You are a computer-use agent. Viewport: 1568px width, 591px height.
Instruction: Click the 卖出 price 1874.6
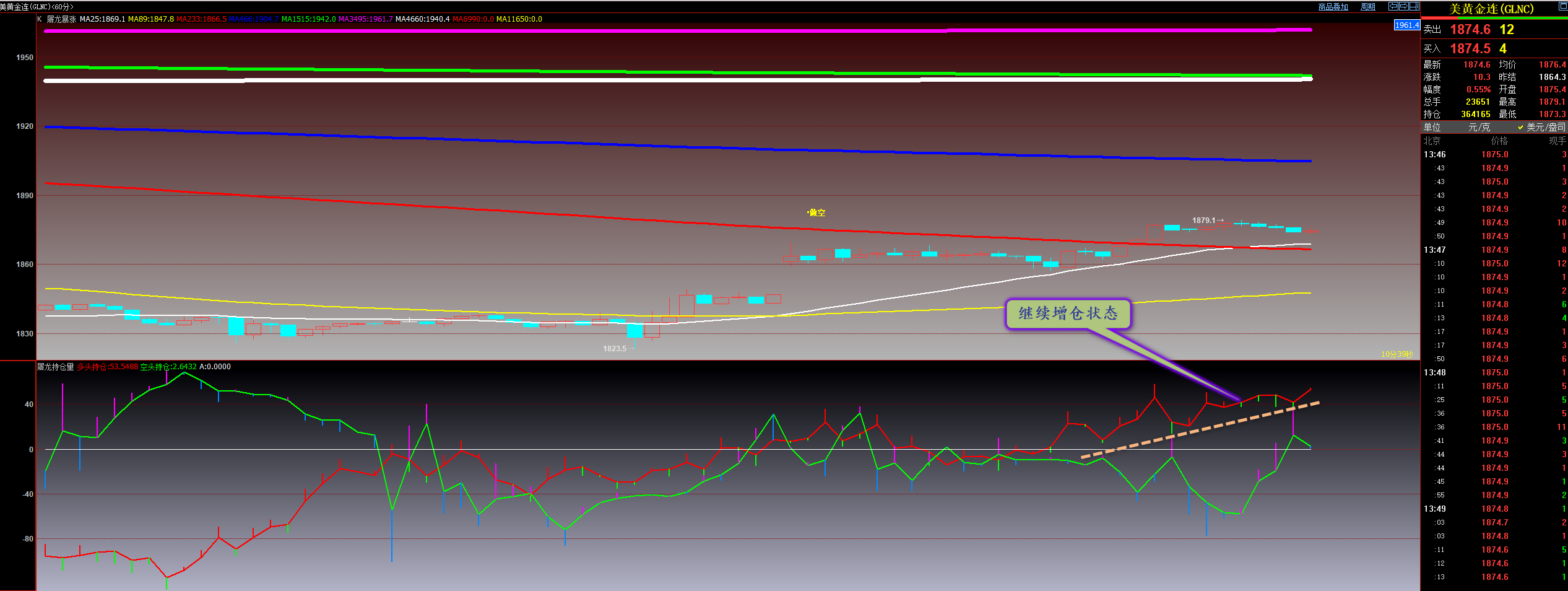pyautogui.click(x=1470, y=29)
